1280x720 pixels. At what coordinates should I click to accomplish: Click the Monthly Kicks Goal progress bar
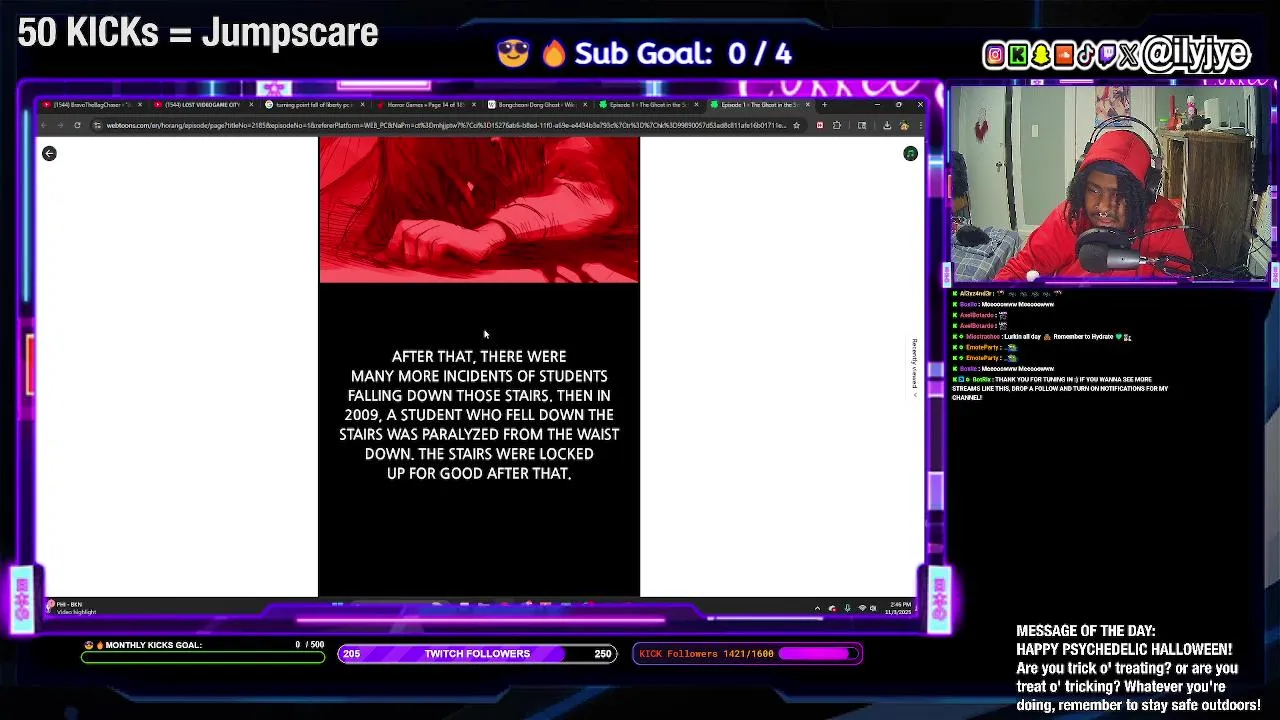click(203, 657)
